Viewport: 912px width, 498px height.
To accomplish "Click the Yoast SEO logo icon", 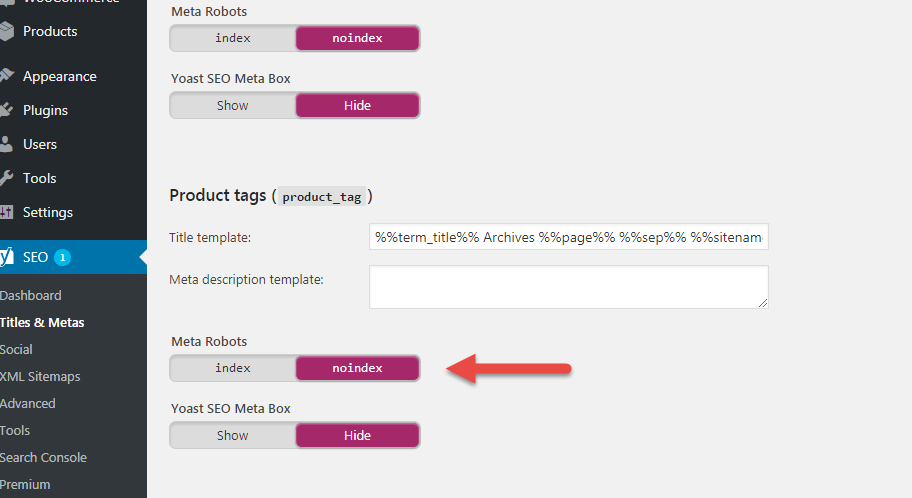I will click(x=6, y=257).
